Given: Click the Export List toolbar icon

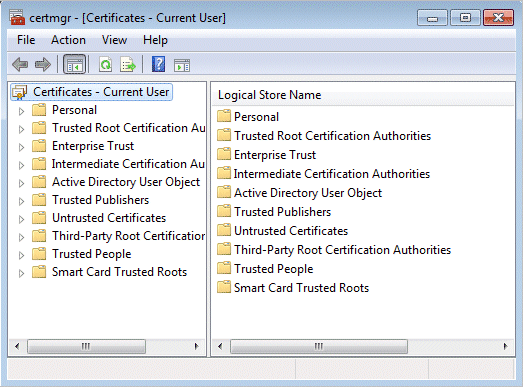Looking at the screenshot, I should [128, 64].
